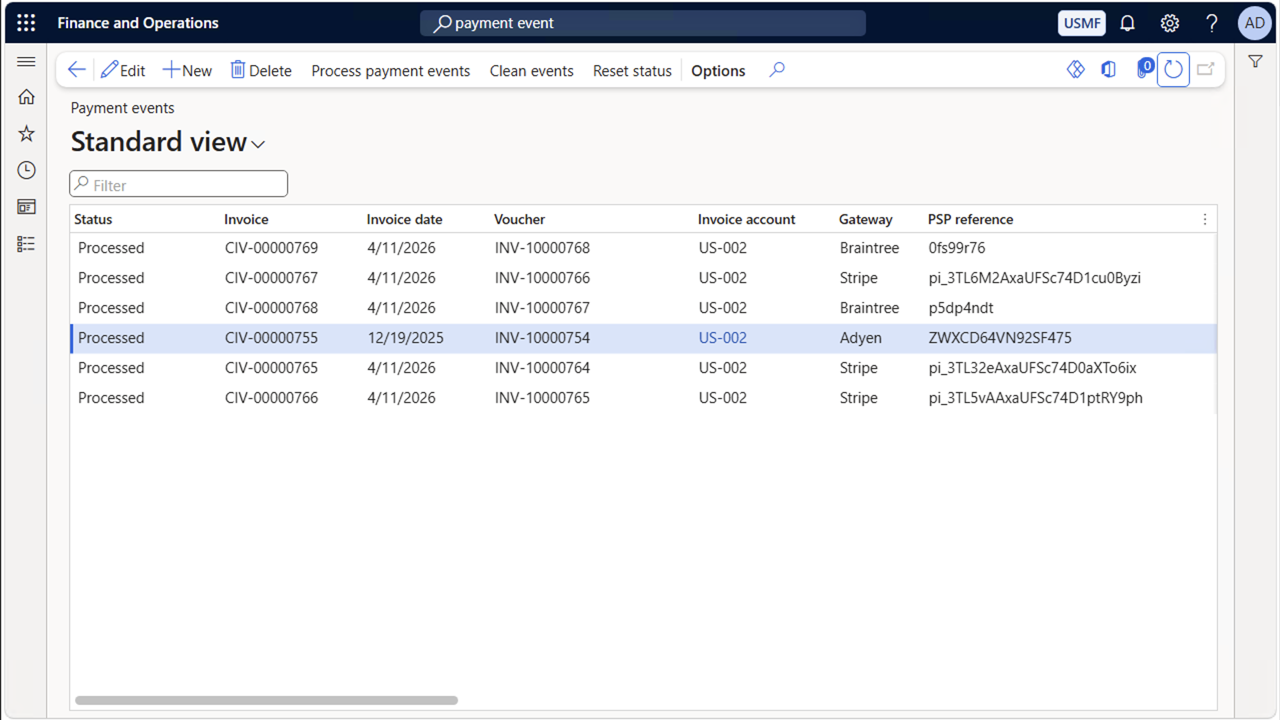This screenshot has width=1280, height=720.
Task: Open the filter pane funnel icon
Action: tap(1255, 61)
